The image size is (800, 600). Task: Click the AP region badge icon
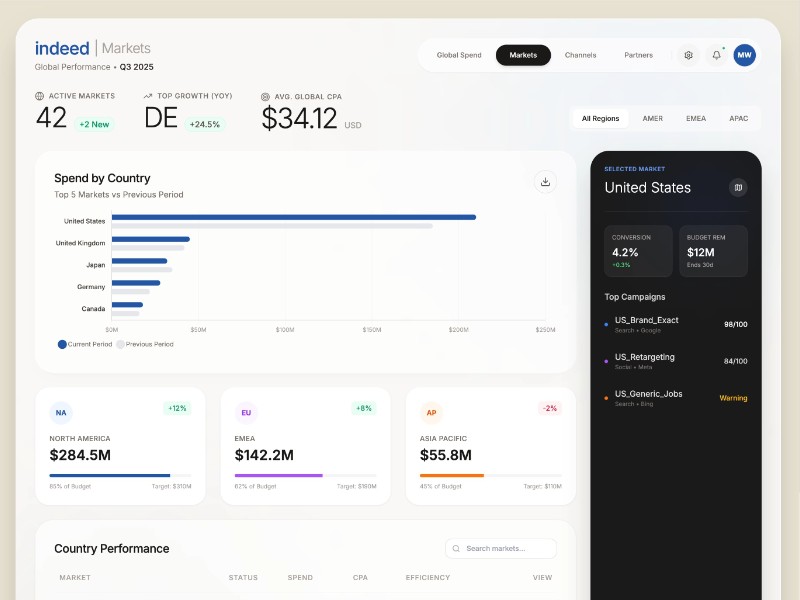click(431, 412)
